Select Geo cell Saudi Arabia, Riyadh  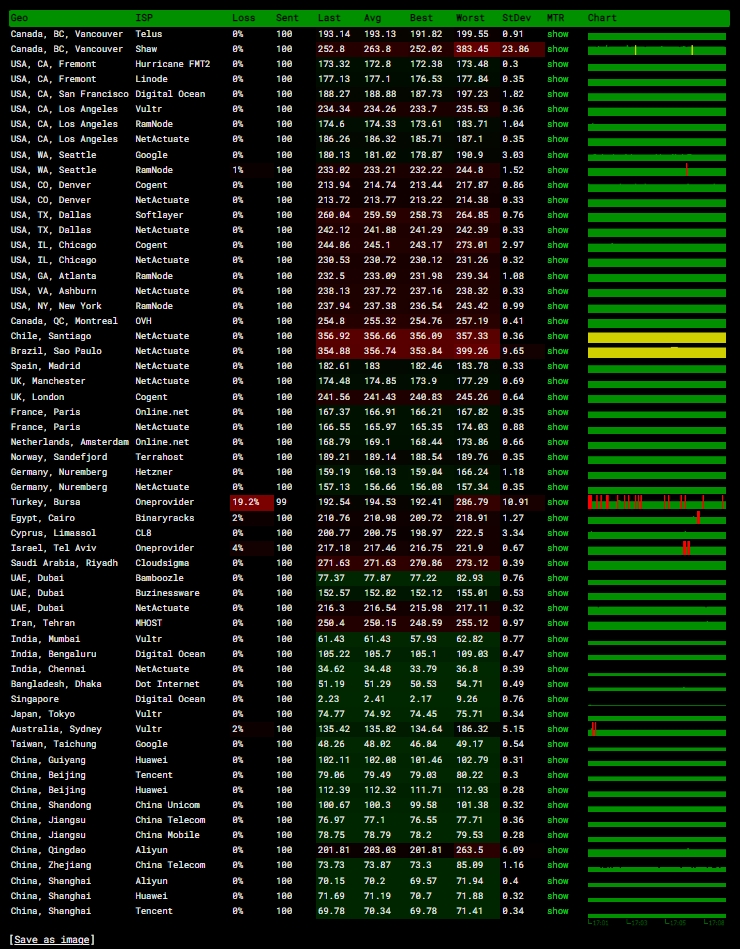[x=64, y=563]
